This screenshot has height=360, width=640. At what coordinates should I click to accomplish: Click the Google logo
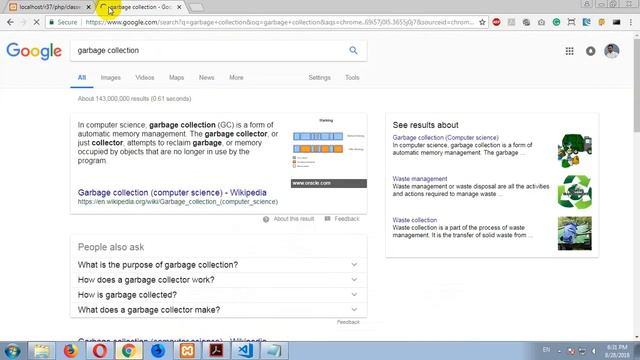[34, 51]
